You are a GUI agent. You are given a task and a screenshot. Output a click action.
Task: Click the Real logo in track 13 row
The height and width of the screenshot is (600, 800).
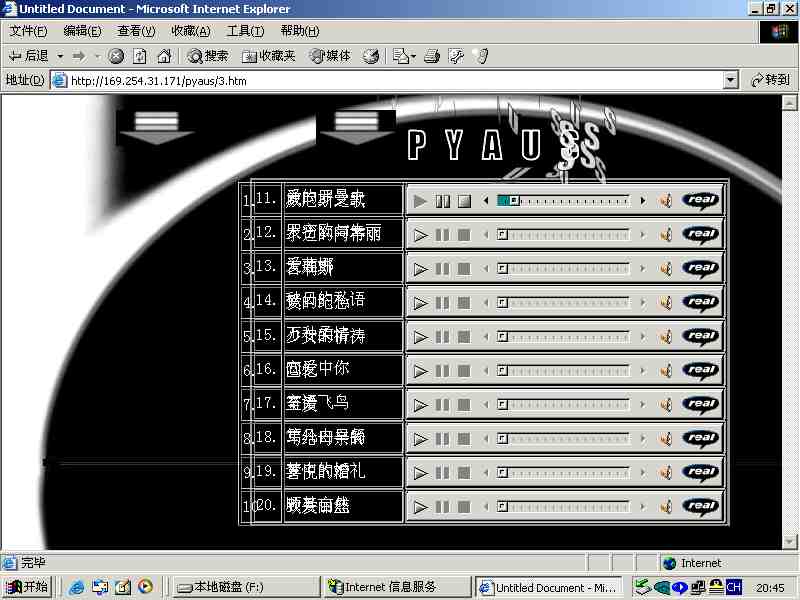(701, 268)
